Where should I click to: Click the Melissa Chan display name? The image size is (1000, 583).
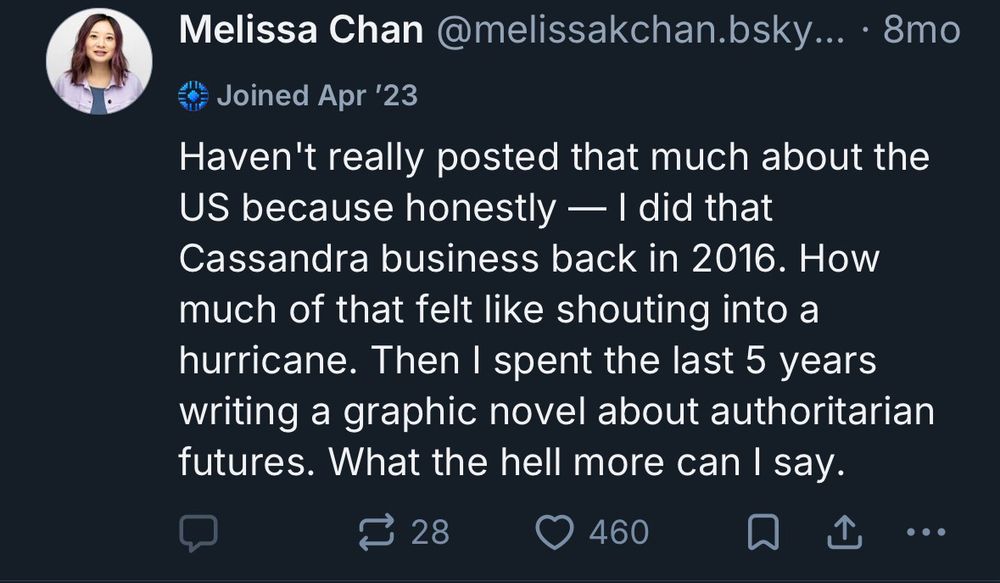click(x=301, y=31)
